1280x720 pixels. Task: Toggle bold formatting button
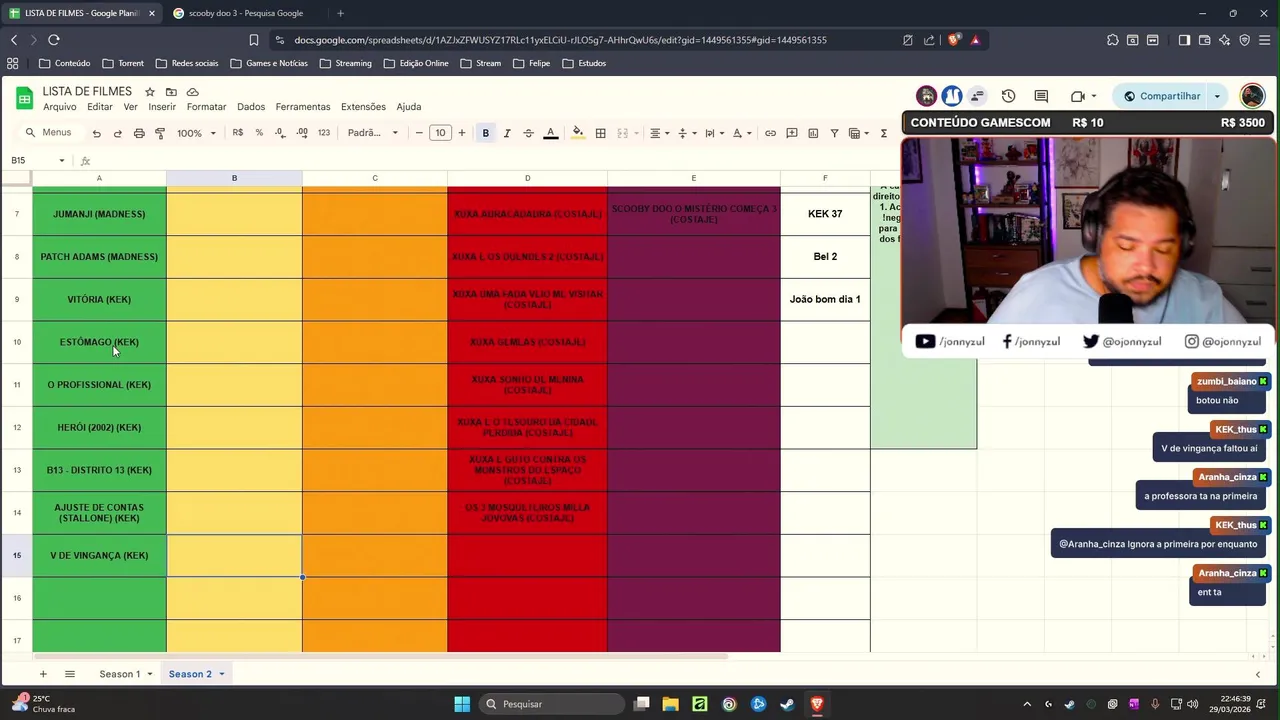point(486,133)
